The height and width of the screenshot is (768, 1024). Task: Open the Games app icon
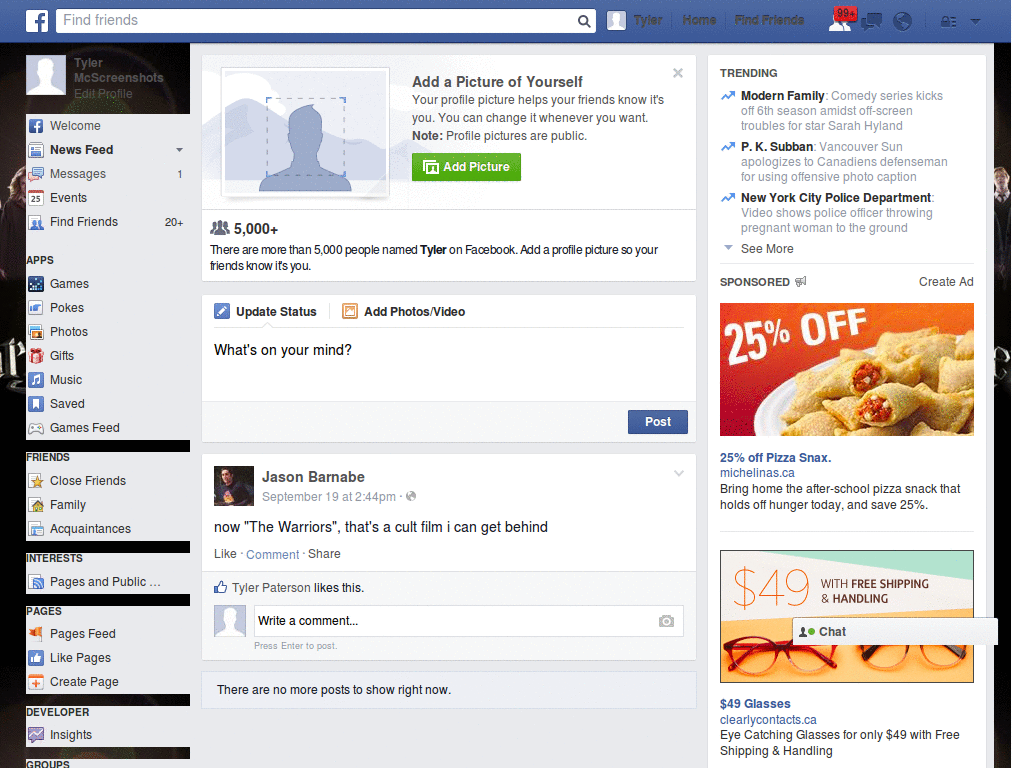[36, 284]
